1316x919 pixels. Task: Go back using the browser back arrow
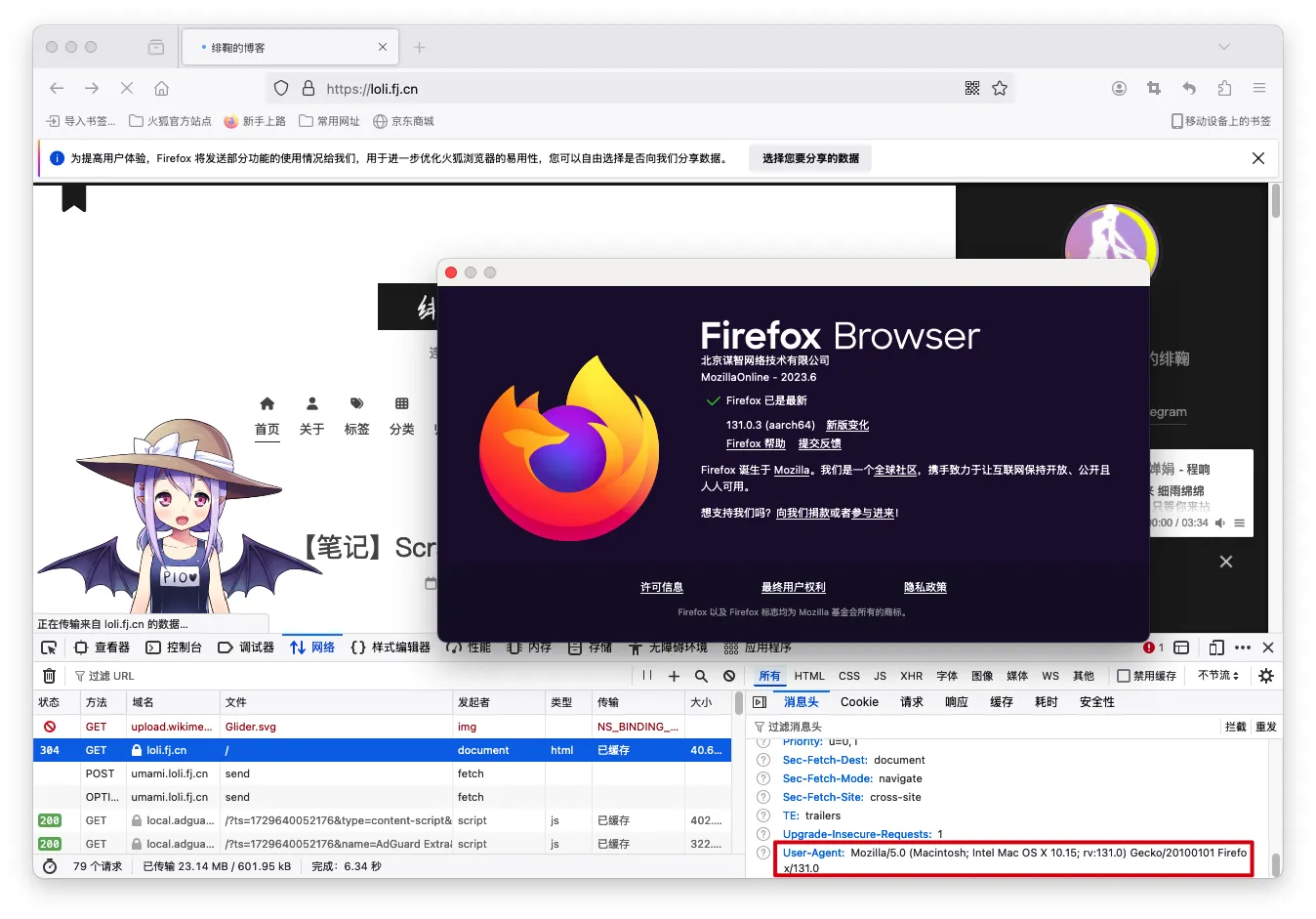point(57,89)
